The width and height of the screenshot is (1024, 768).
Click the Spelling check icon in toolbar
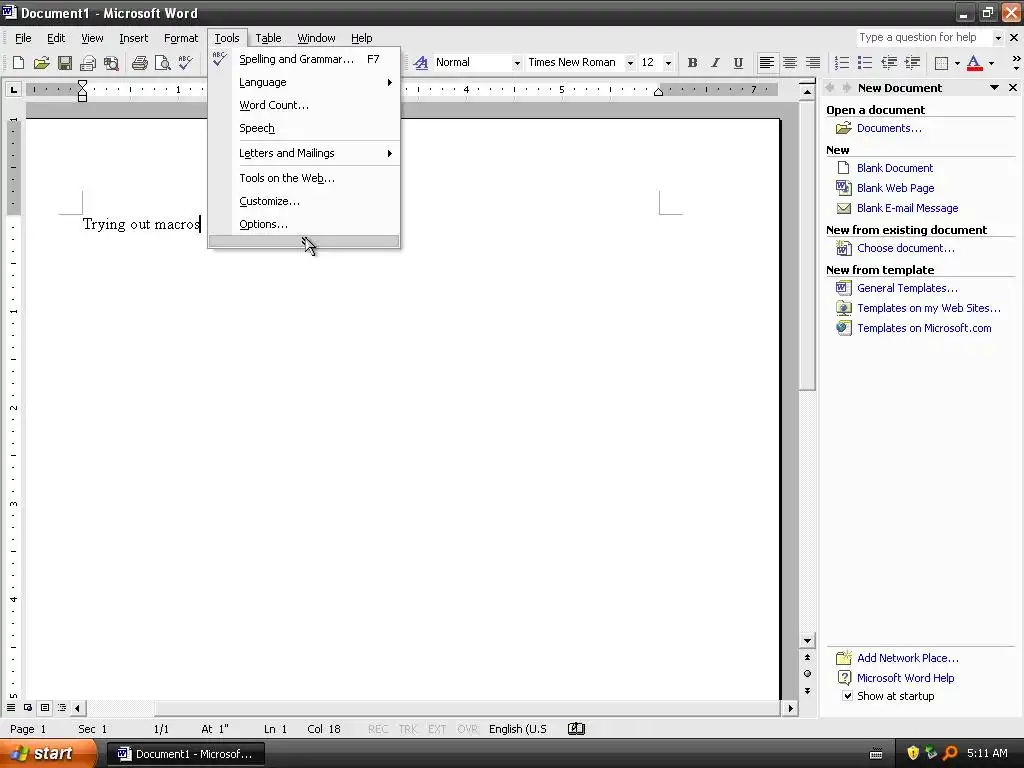pos(186,63)
